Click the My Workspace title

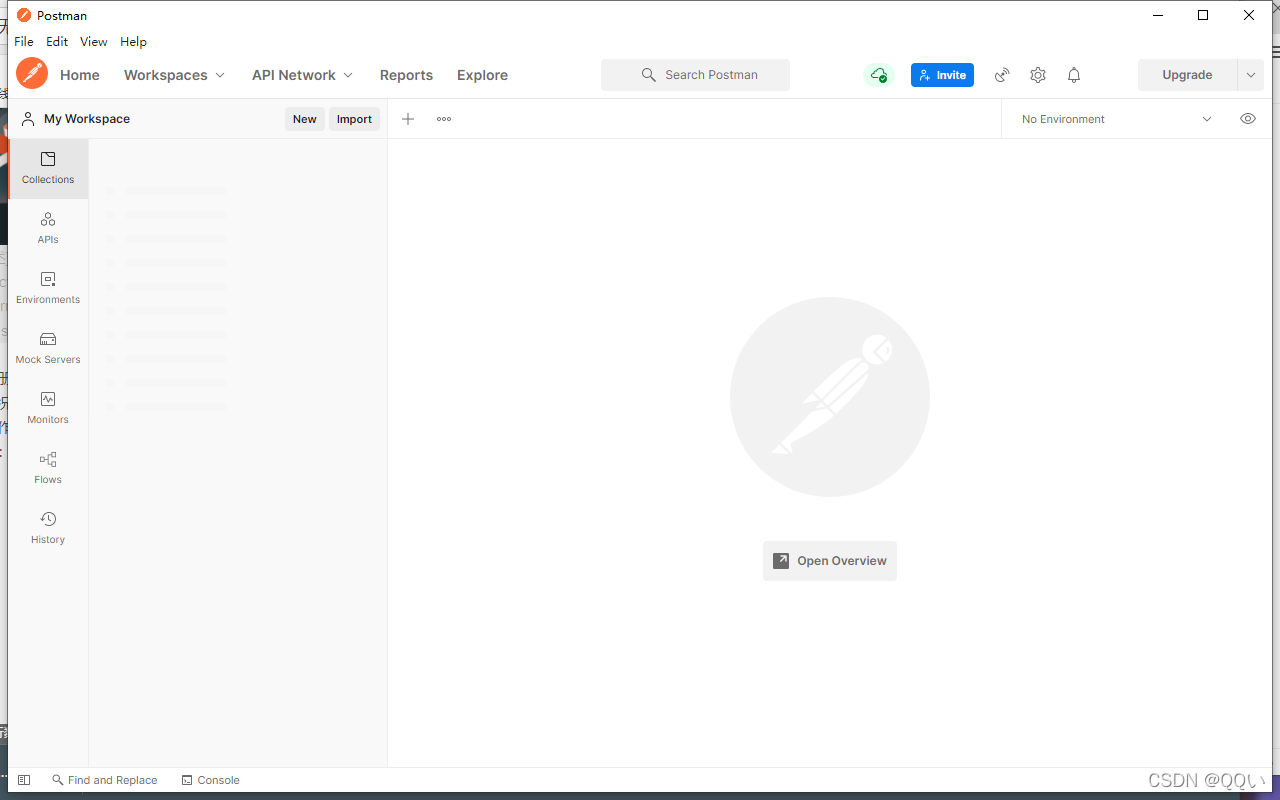coord(87,119)
